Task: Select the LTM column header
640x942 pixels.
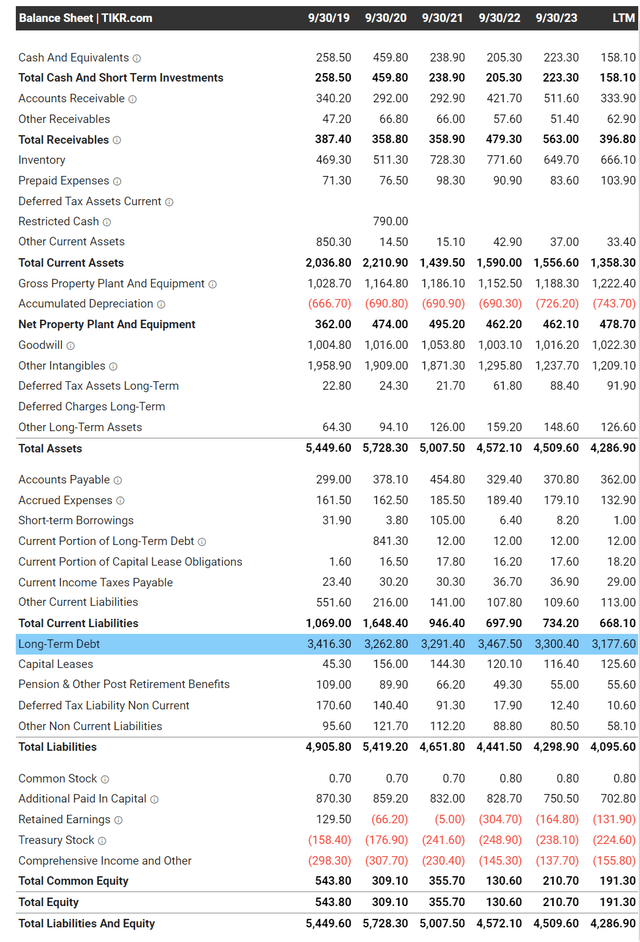Action: [x=623, y=18]
